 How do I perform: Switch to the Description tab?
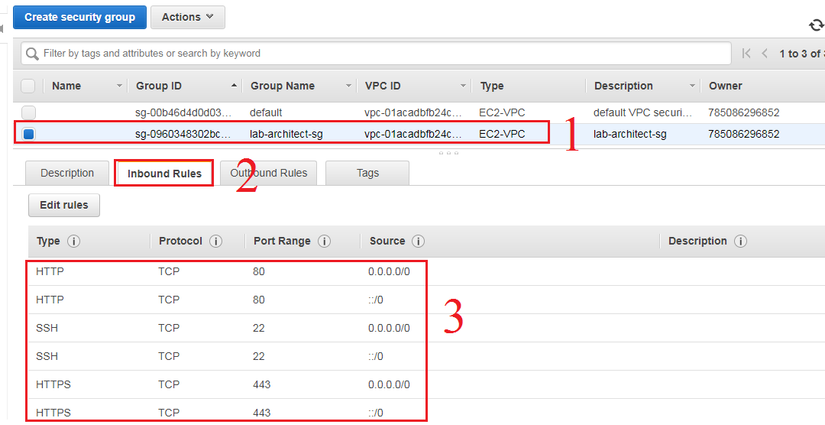(x=67, y=173)
